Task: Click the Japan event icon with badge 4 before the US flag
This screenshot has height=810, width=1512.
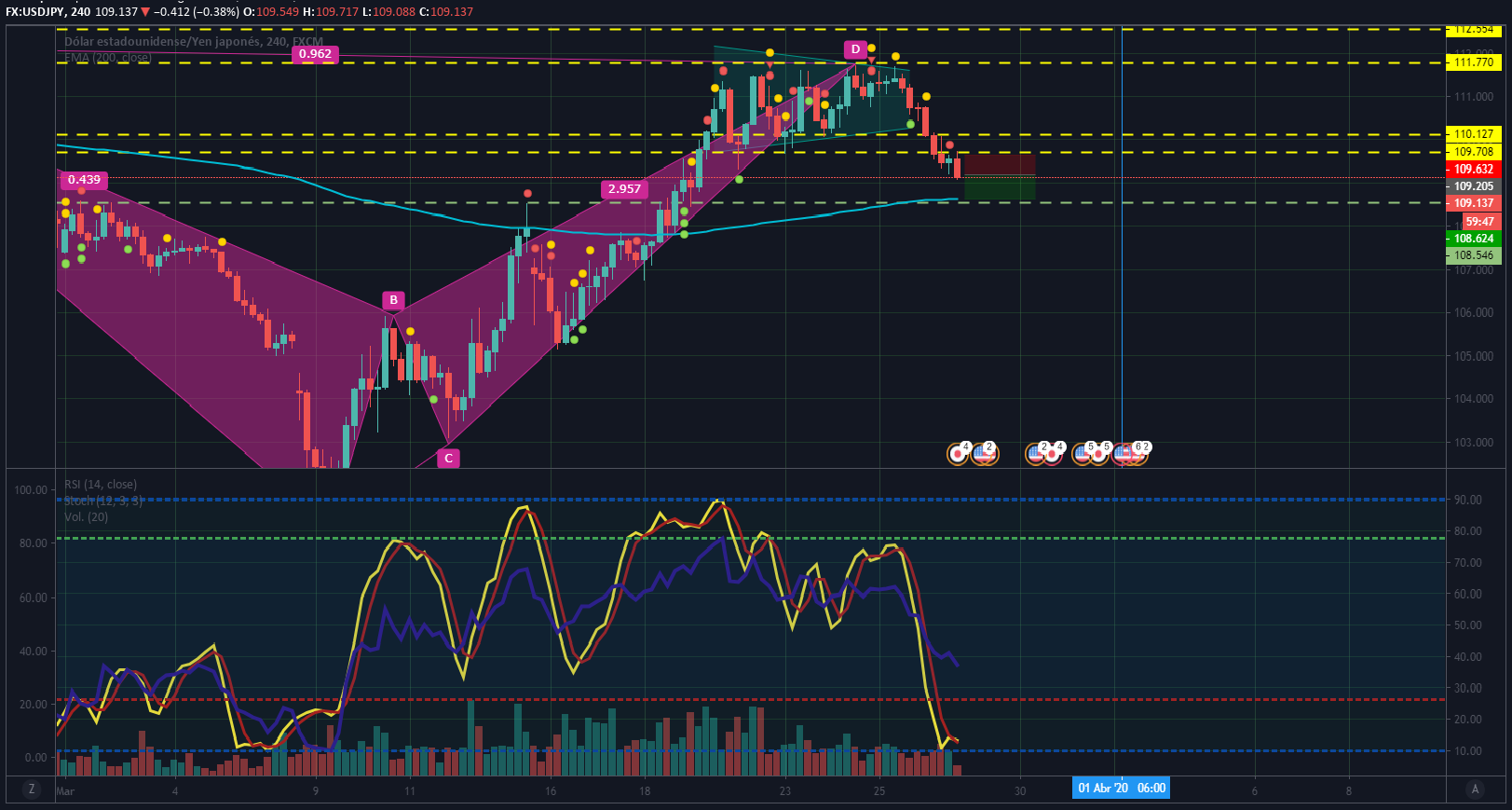Action: click(958, 454)
